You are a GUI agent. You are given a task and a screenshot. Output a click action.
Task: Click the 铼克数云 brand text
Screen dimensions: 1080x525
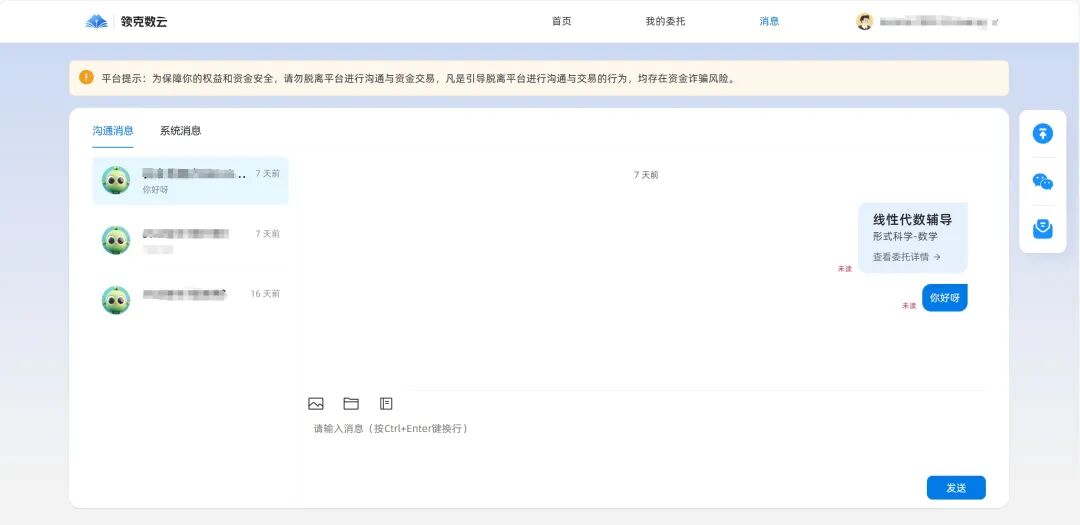[x=144, y=22]
